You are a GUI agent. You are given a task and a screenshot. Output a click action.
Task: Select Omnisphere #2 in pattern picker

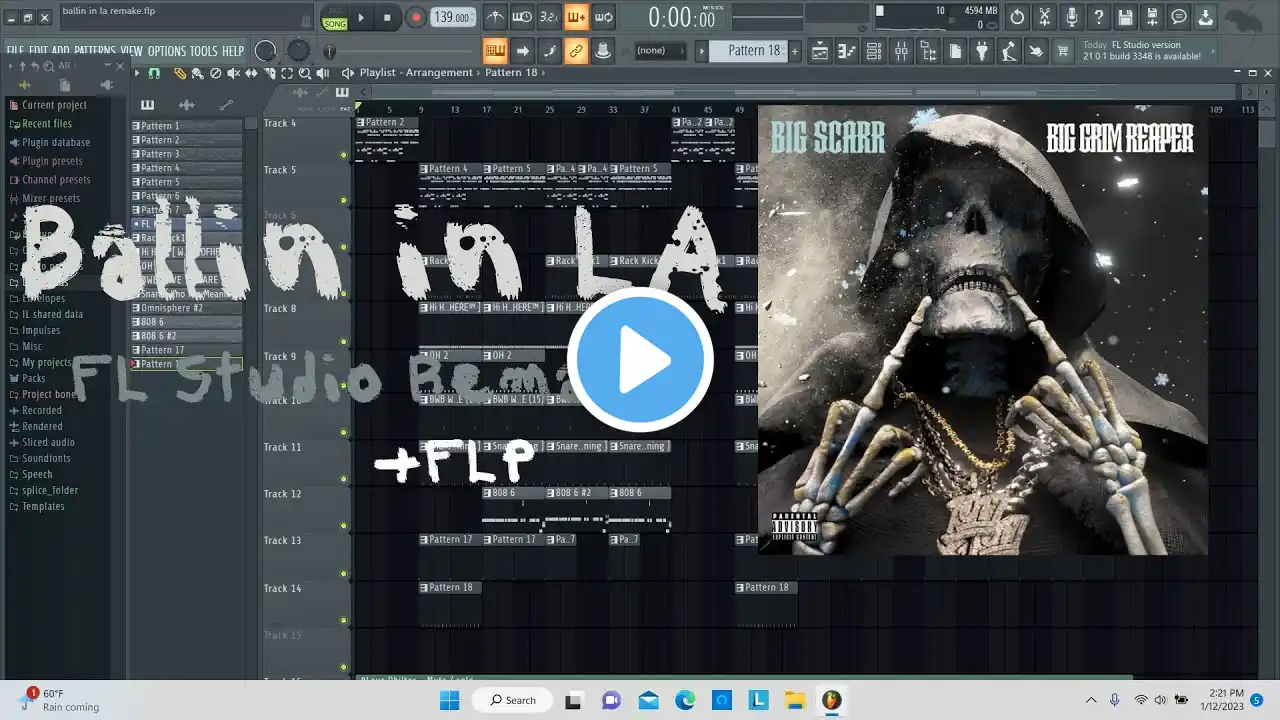[187, 308]
